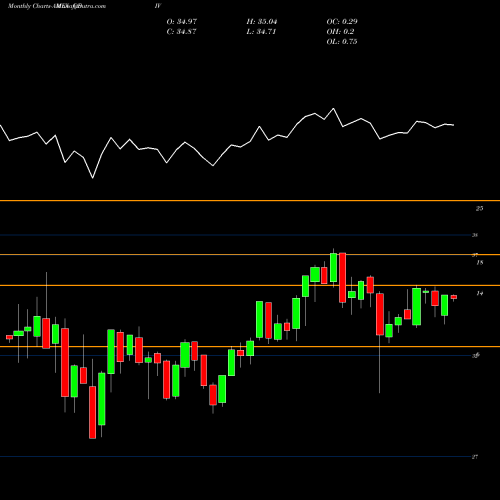
Task: Click the 'IV' symbol label at top
Action: 158,6
